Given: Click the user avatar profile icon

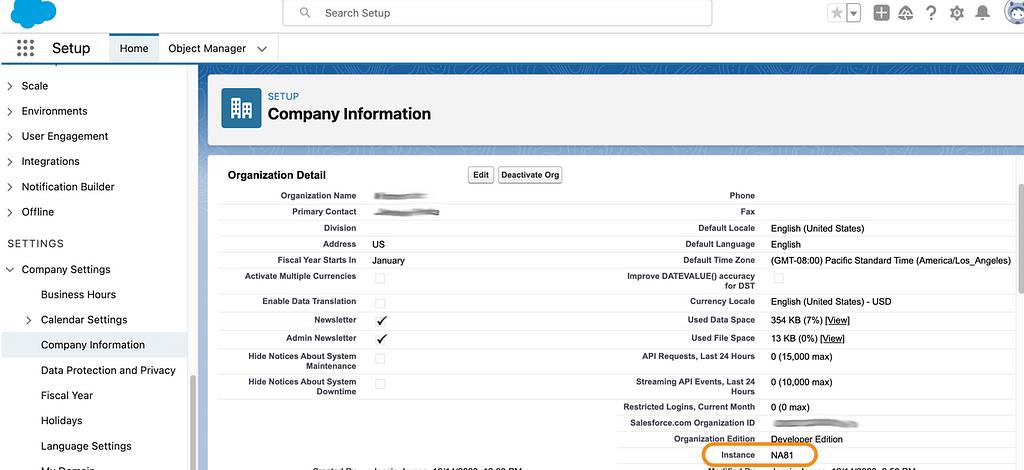Looking at the screenshot, I should point(1012,13).
